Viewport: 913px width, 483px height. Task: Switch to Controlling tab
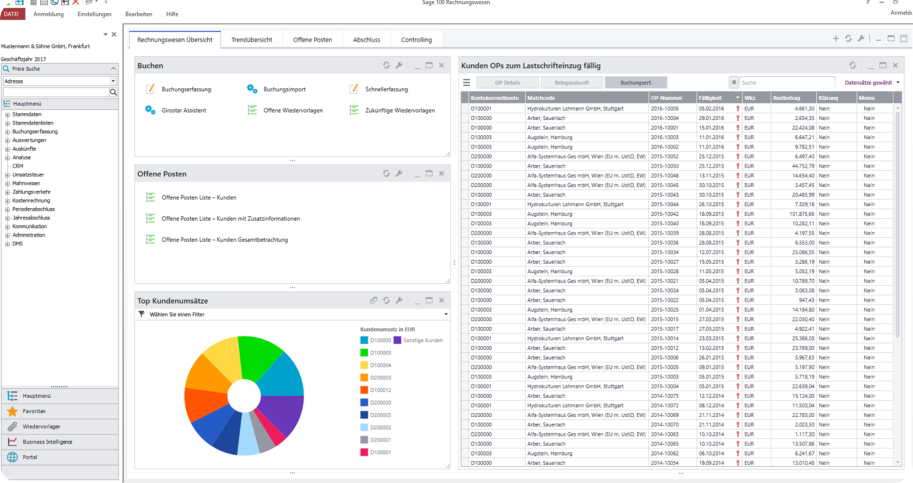click(416, 40)
